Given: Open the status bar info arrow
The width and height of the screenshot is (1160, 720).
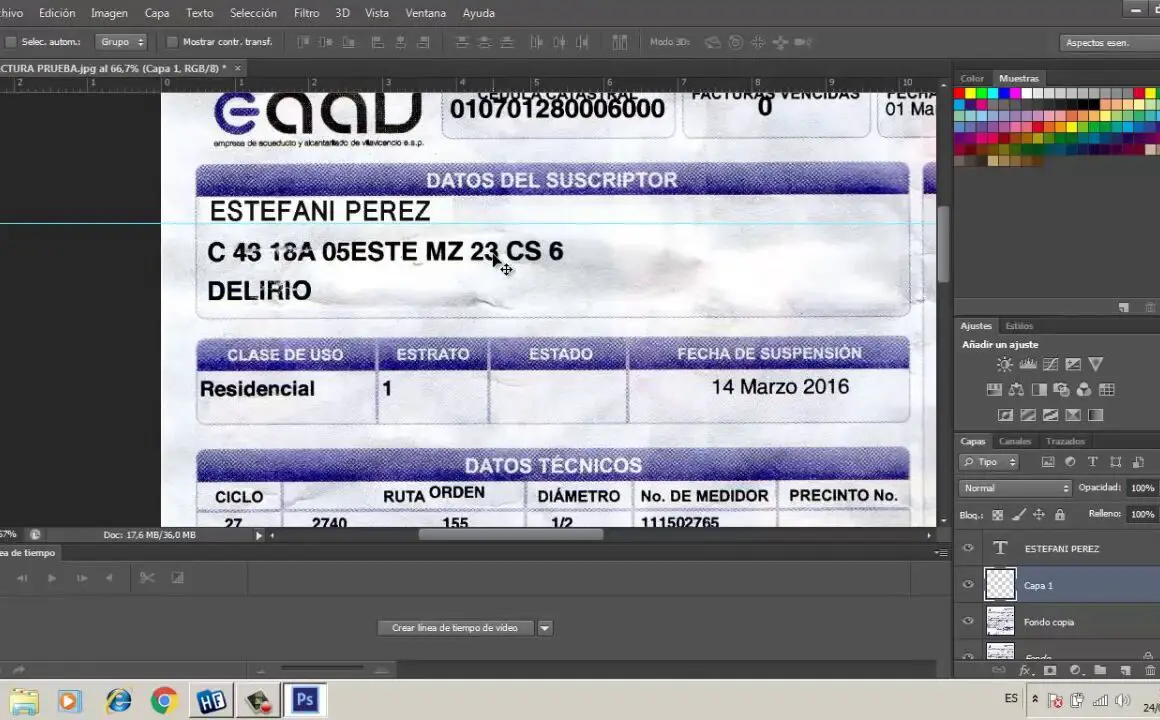Looking at the screenshot, I should tap(259, 535).
